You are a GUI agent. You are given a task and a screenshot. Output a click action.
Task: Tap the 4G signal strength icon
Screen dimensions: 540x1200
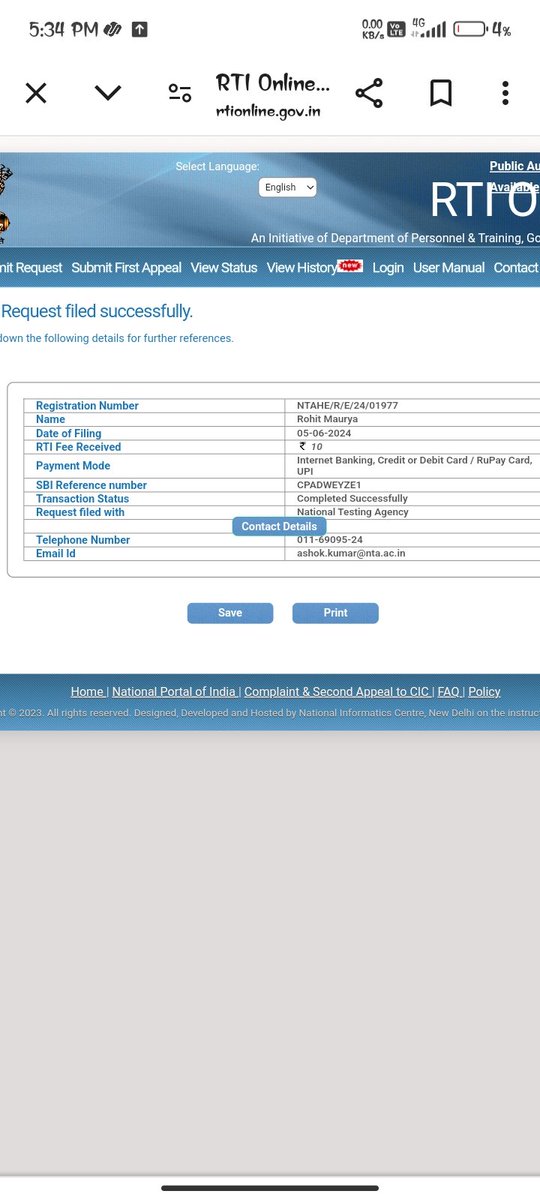(x=428, y=29)
